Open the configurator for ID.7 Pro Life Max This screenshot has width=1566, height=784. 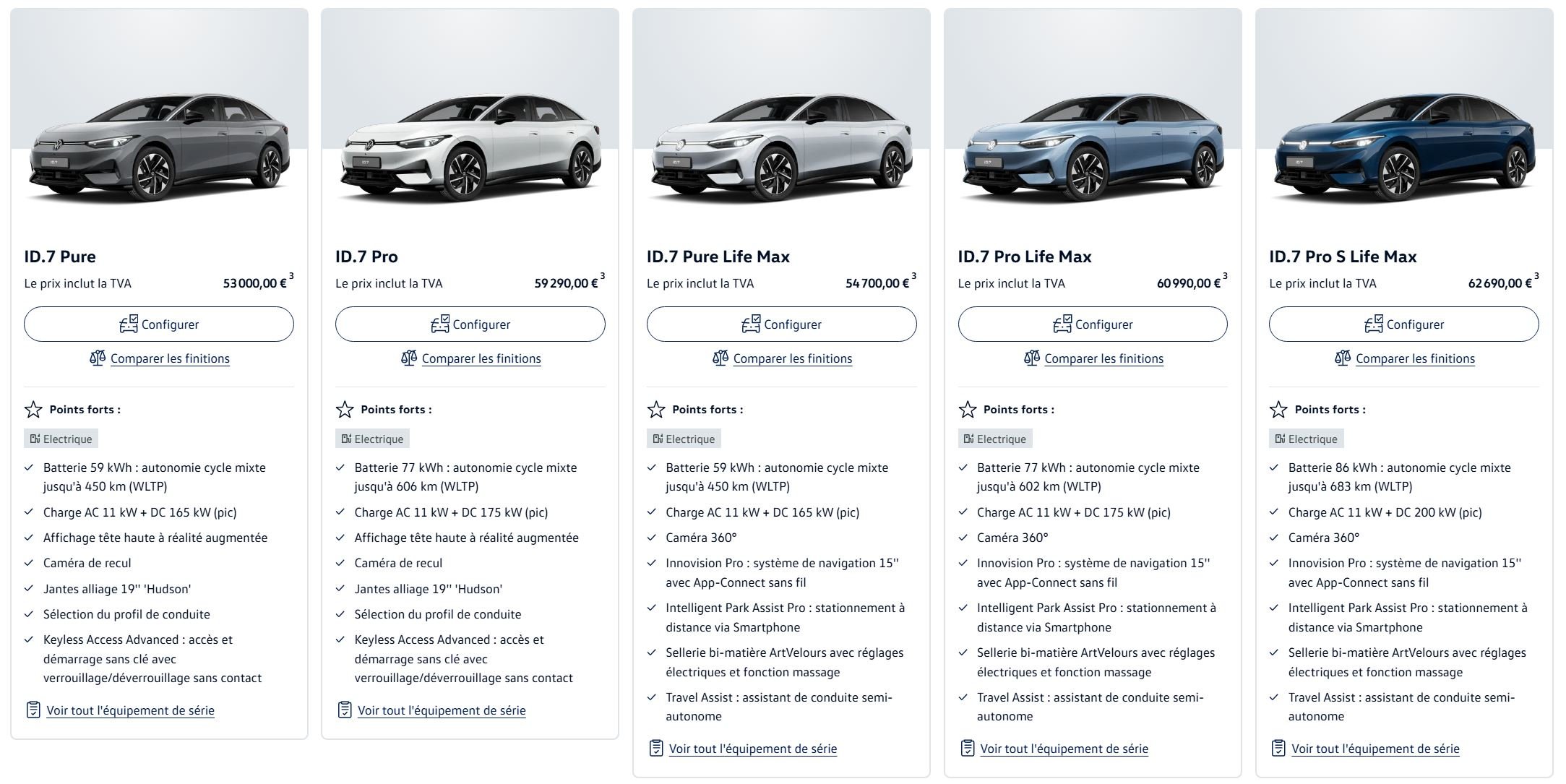(x=1093, y=324)
